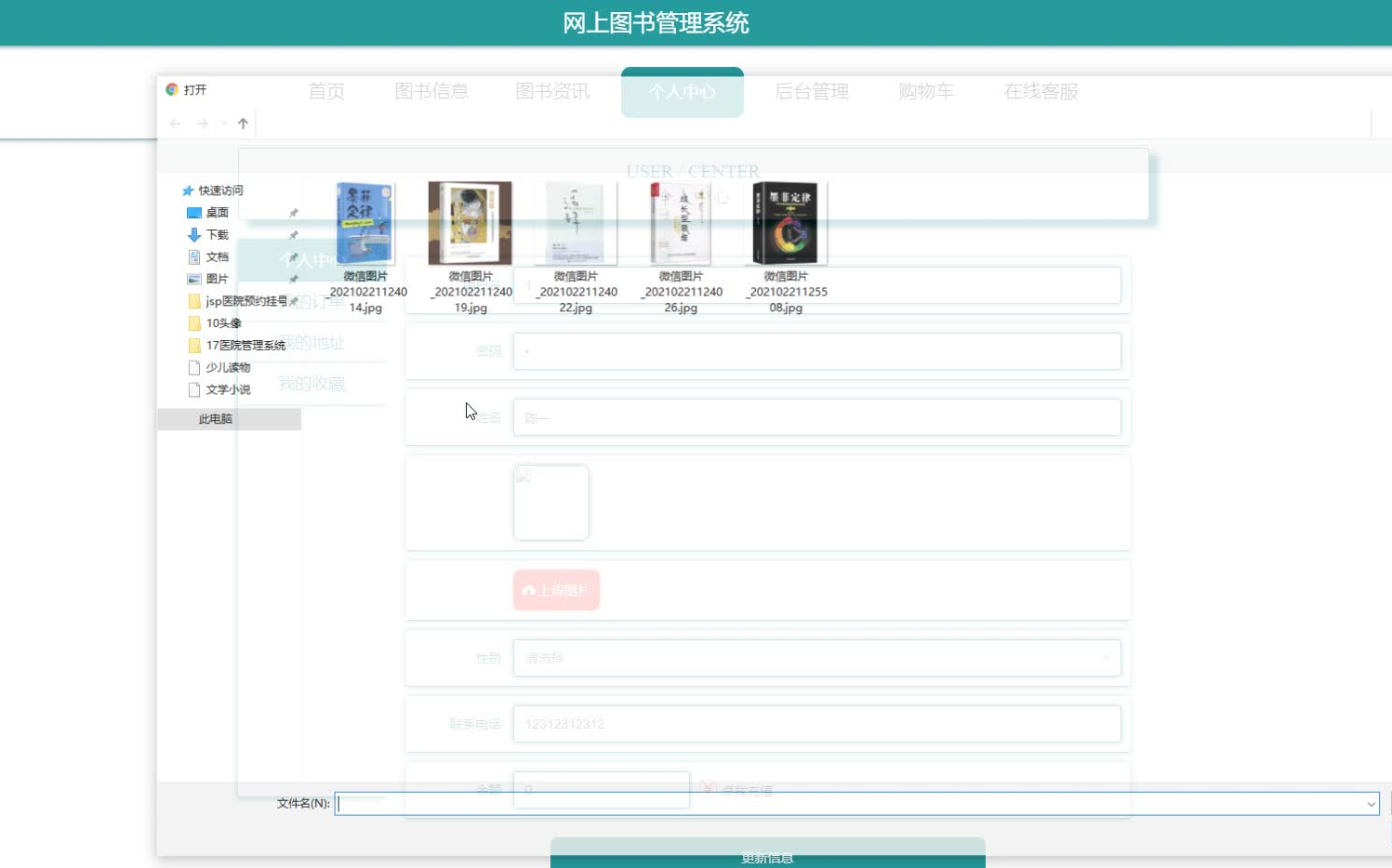Click the 联系电话 phone input field

(817, 724)
